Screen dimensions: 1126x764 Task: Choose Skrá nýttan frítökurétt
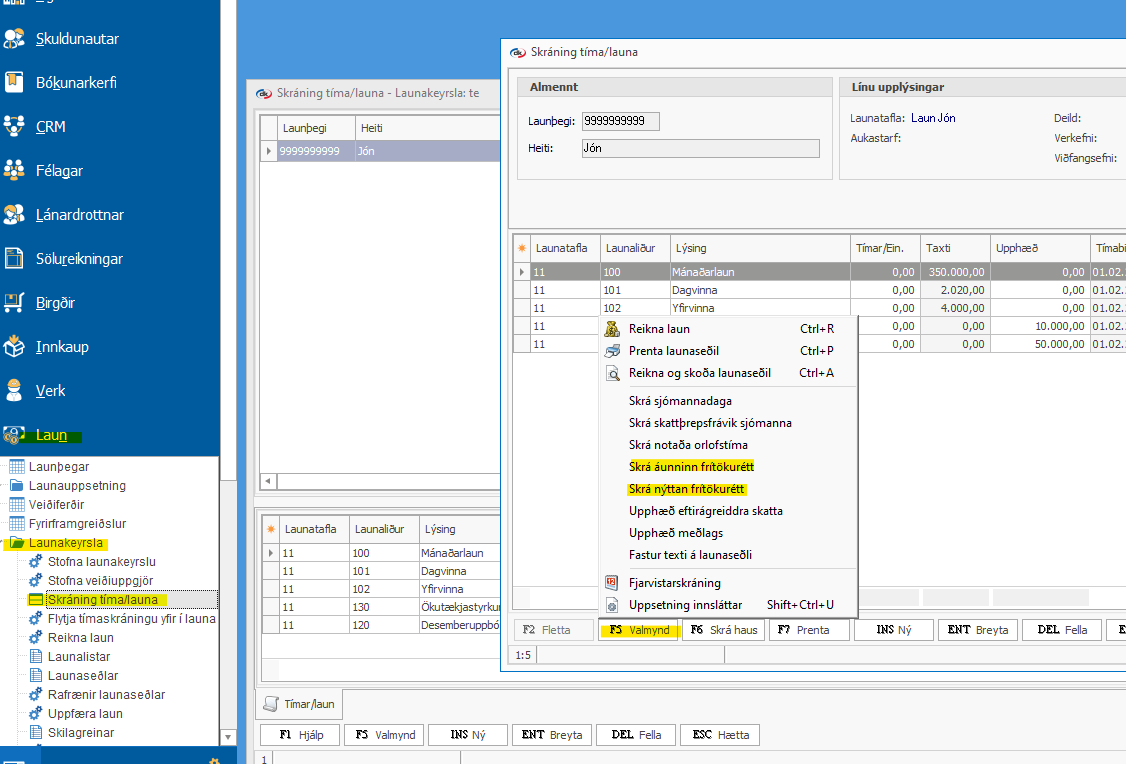(687, 489)
